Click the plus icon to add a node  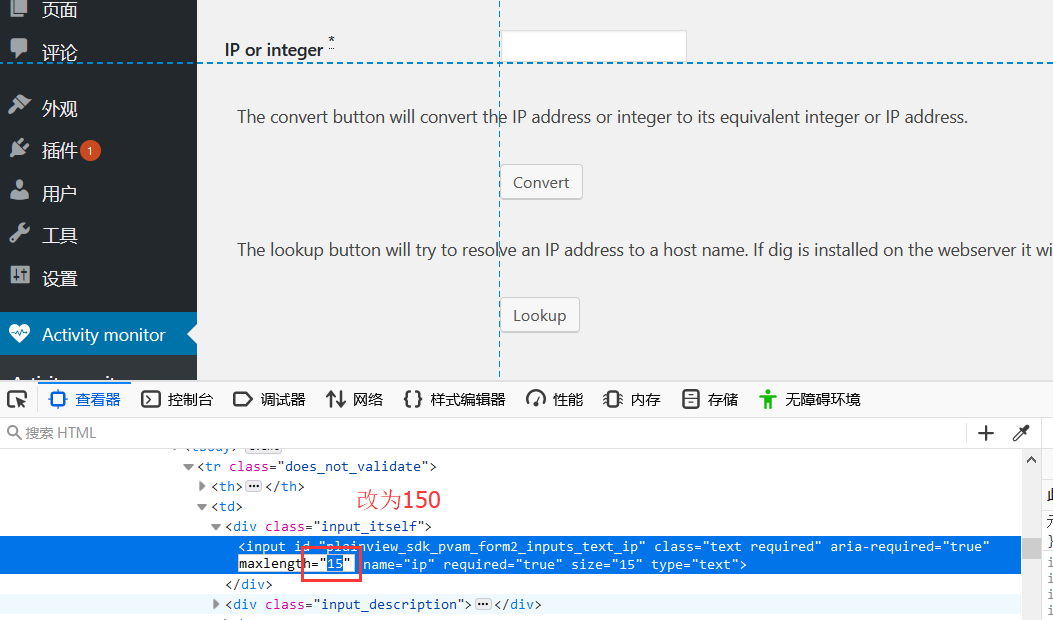986,432
